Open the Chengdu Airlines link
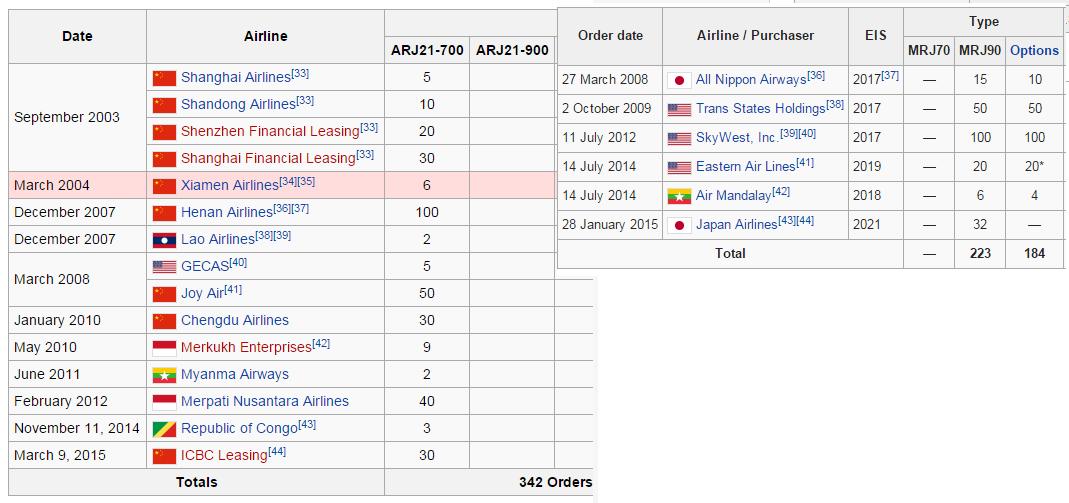 (235, 320)
